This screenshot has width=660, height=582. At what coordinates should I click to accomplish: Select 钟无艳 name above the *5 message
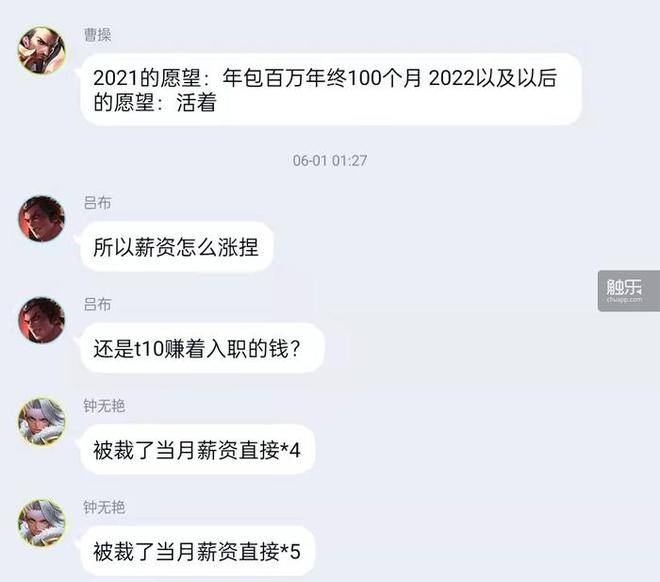[x=104, y=507]
